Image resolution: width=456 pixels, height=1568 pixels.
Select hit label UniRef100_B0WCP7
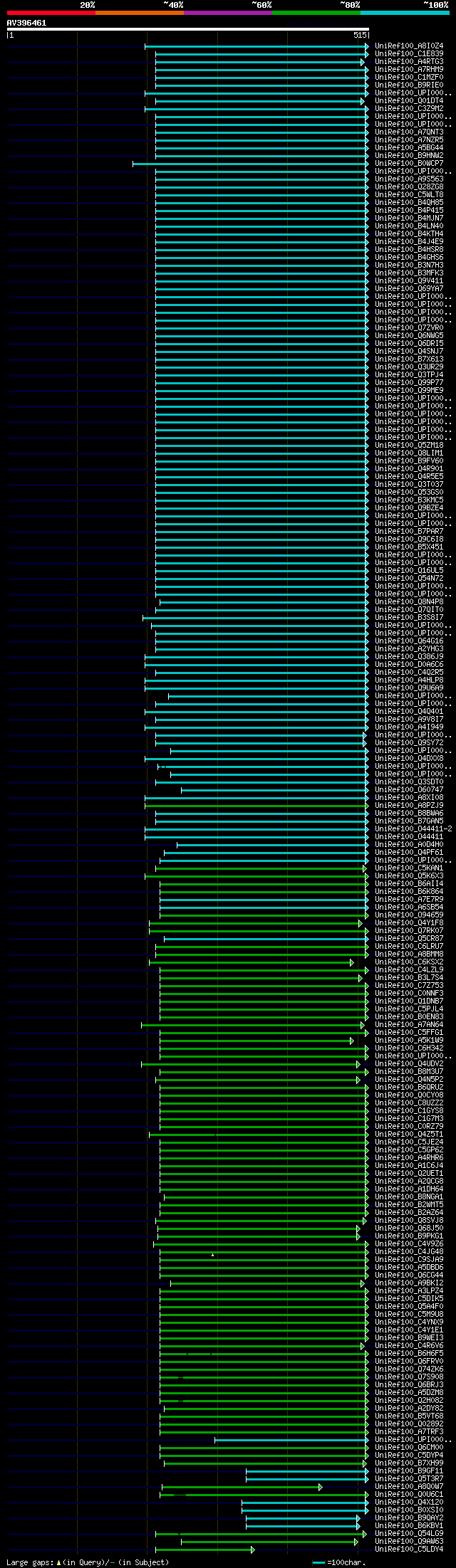(409, 164)
